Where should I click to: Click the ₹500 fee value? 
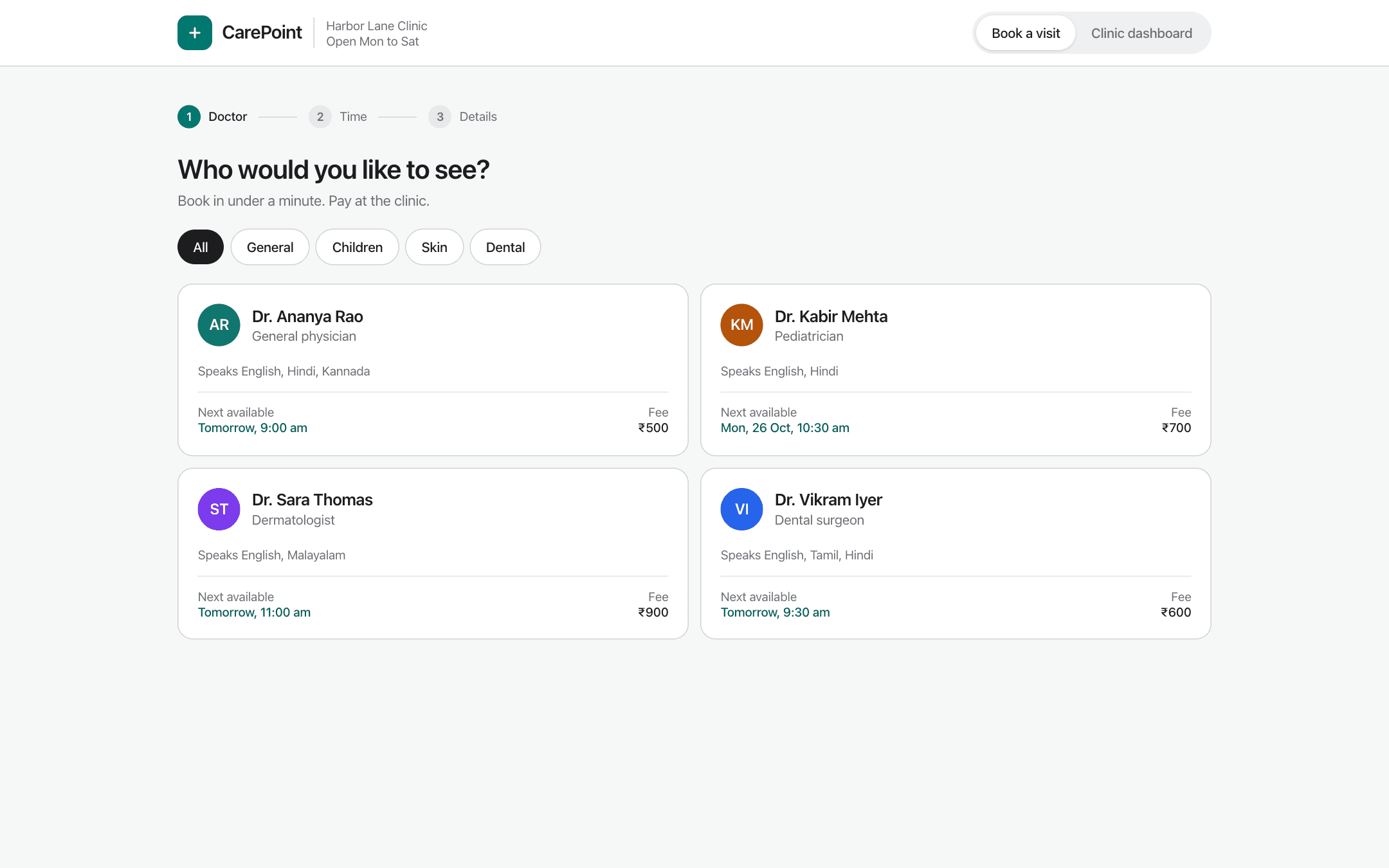653,428
